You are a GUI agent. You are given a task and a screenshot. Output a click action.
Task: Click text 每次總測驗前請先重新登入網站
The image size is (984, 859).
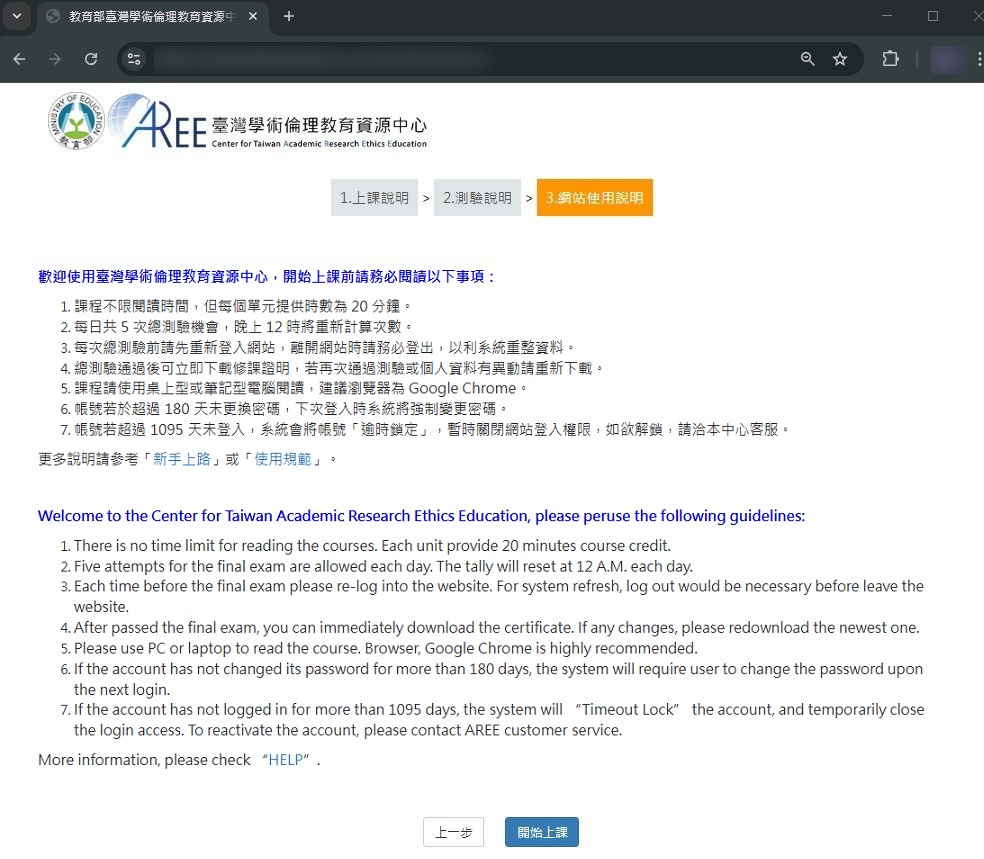coord(174,348)
